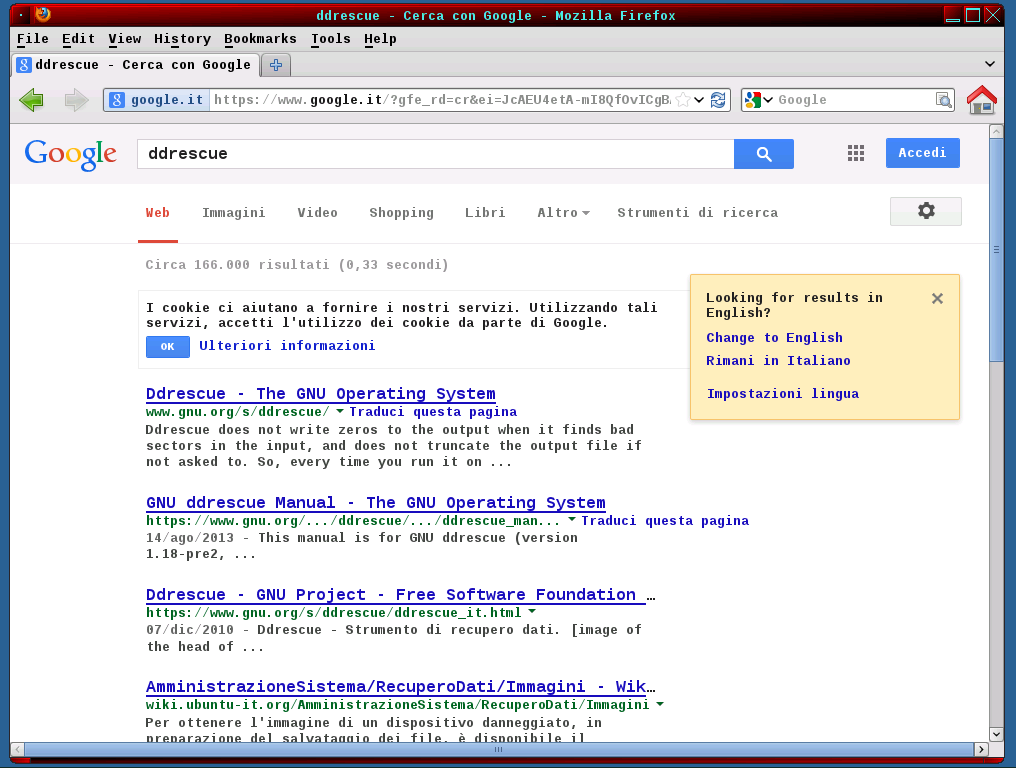1016x768 pixels.
Task: Switch to the Immagini search tab
Action: (x=233, y=213)
